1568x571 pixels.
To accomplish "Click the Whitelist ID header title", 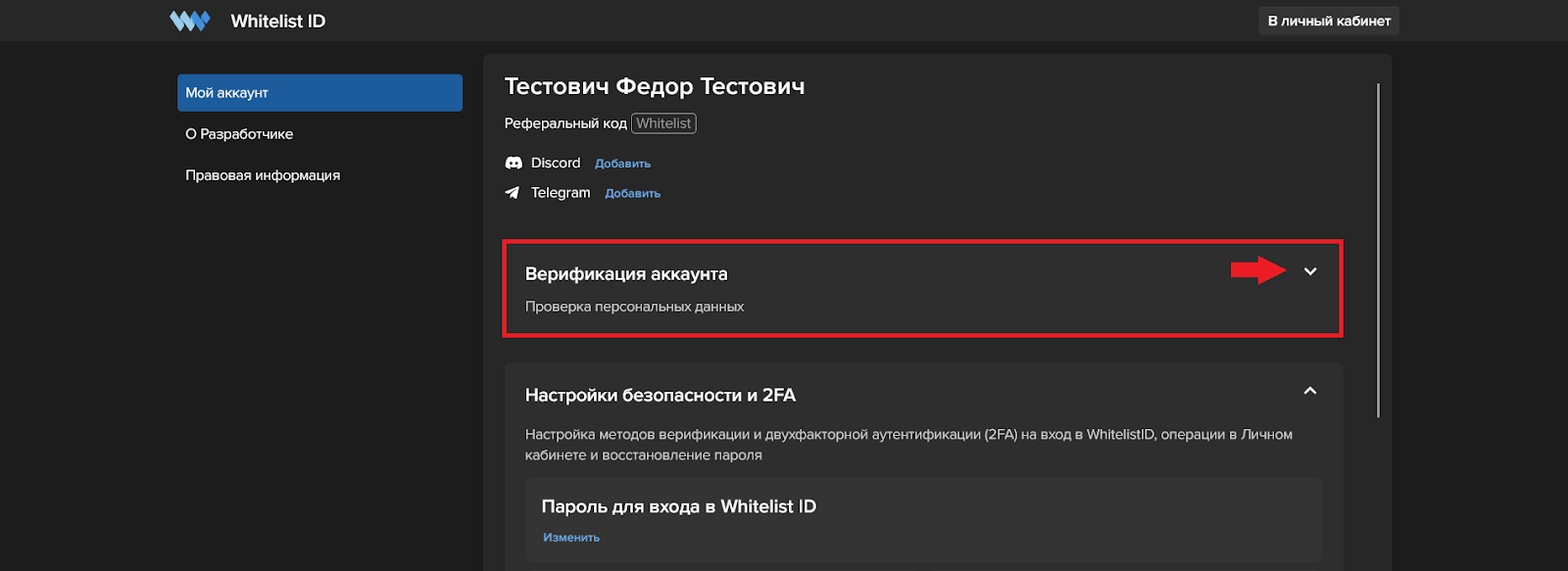I will [277, 21].
